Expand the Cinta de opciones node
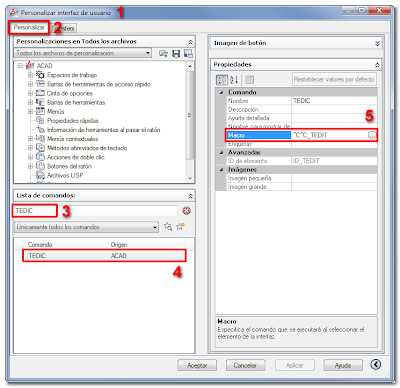Image resolution: width=400 pixels, height=388 pixels. click(30, 93)
